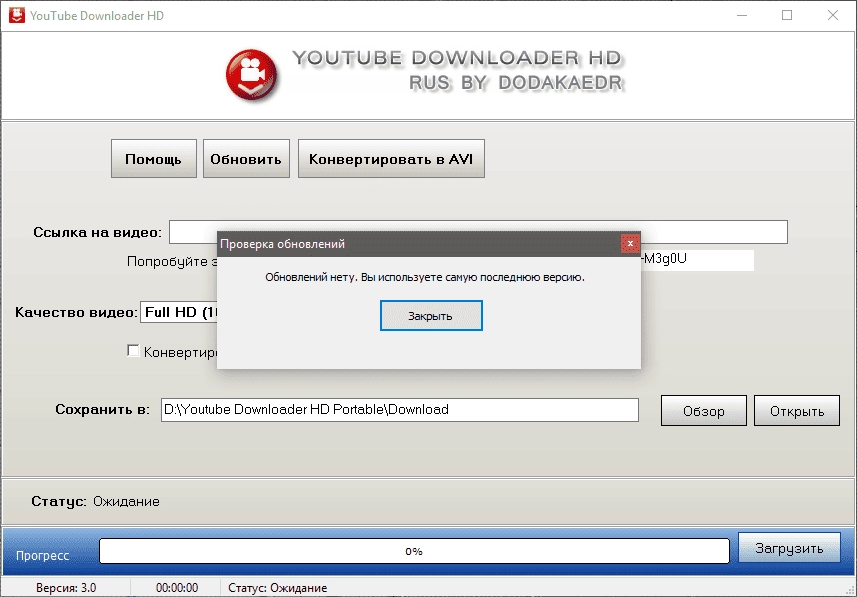Click the Качество видео label
Image resolution: width=857 pixels, height=597 pixels.
tap(76, 313)
